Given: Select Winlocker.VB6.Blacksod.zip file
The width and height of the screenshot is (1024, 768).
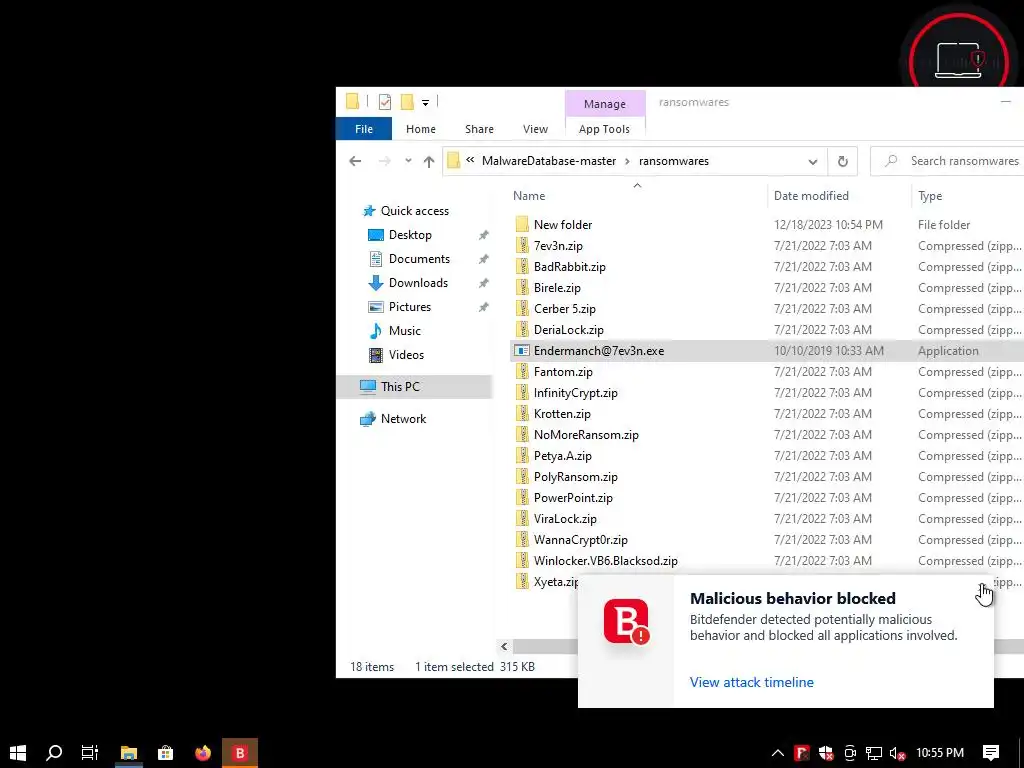Looking at the screenshot, I should [x=605, y=561].
